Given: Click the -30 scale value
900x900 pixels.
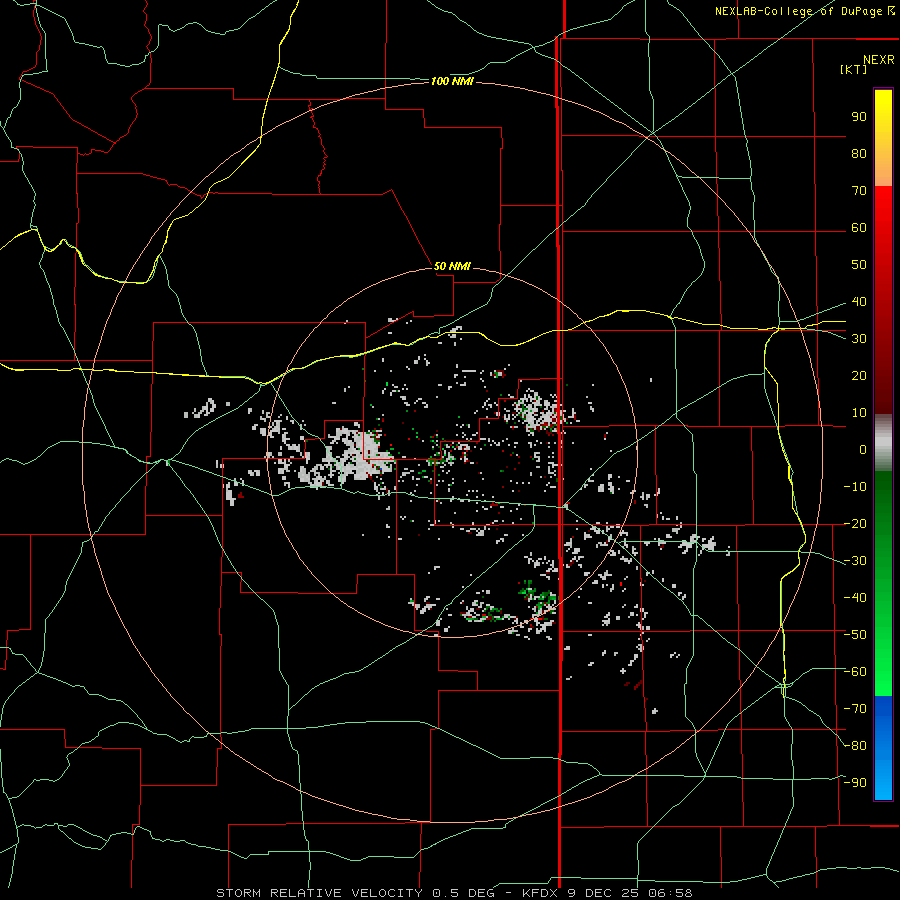Looking at the screenshot, I should click(855, 561).
